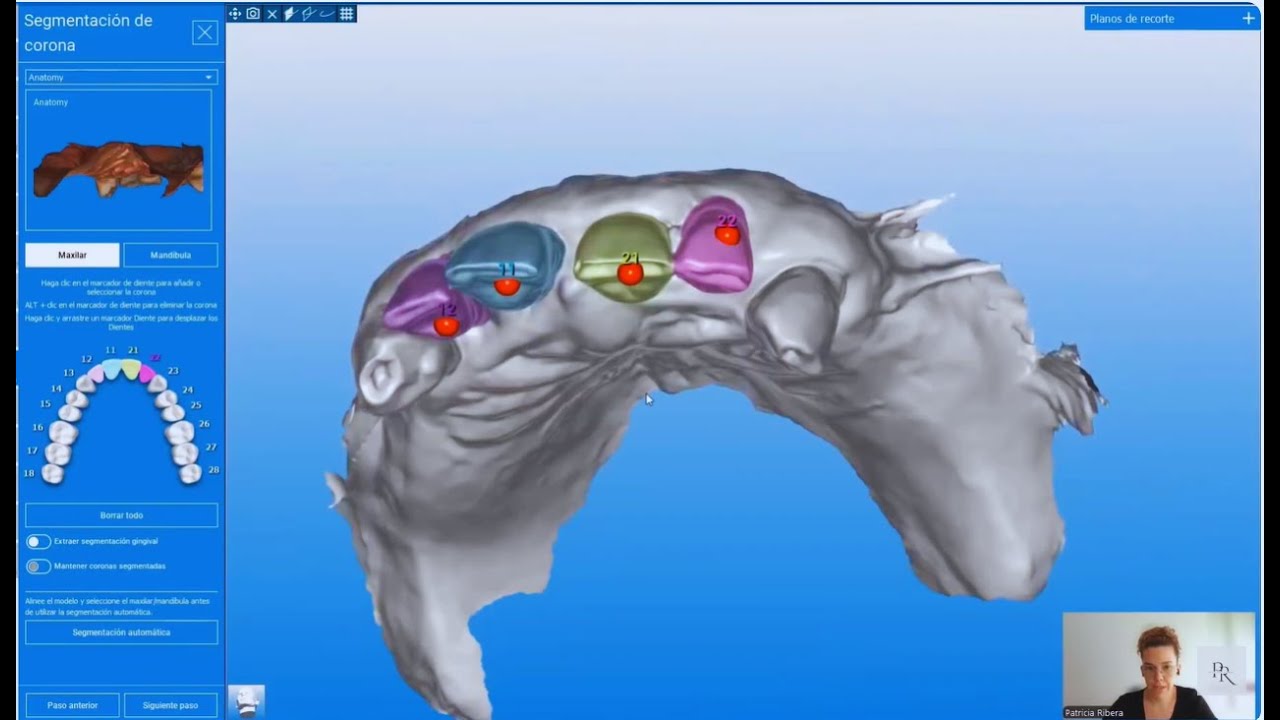
Task: Select tooth 18 in the dental chart
Action: [53, 474]
